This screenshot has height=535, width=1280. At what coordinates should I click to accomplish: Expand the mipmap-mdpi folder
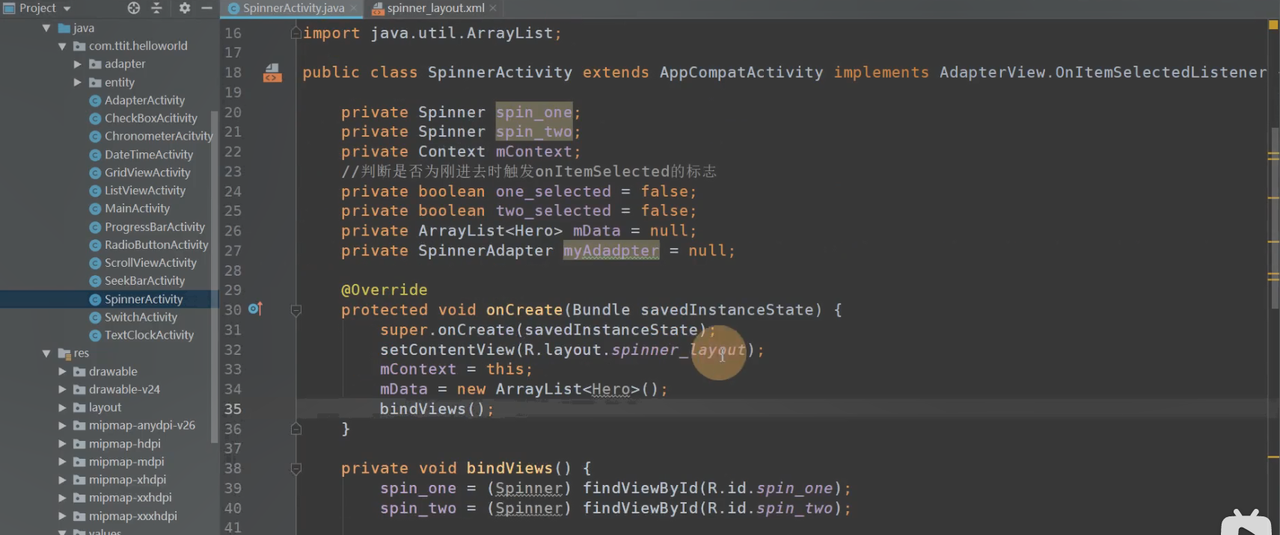tap(62, 461)
